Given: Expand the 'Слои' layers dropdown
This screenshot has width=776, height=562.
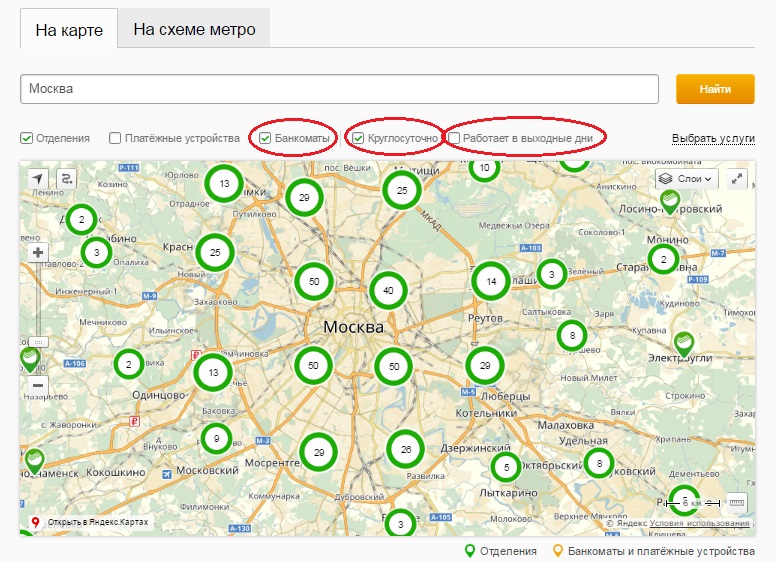Looking at the screenshot, I should click(688, 179).
